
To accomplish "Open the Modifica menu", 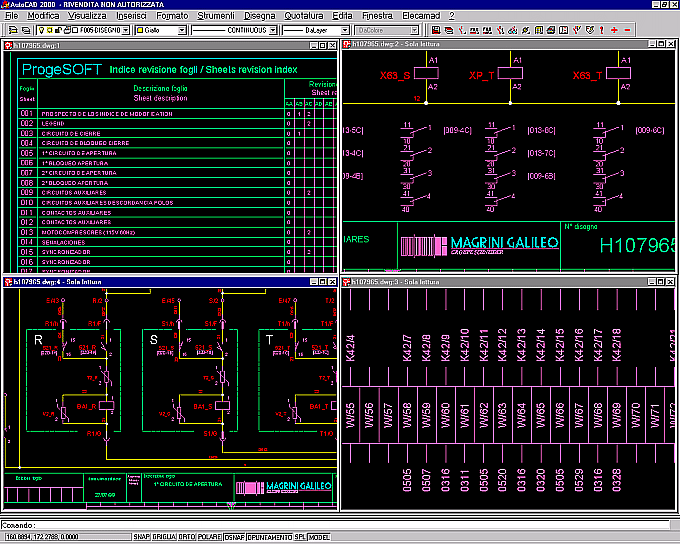I will coord(43,16).
